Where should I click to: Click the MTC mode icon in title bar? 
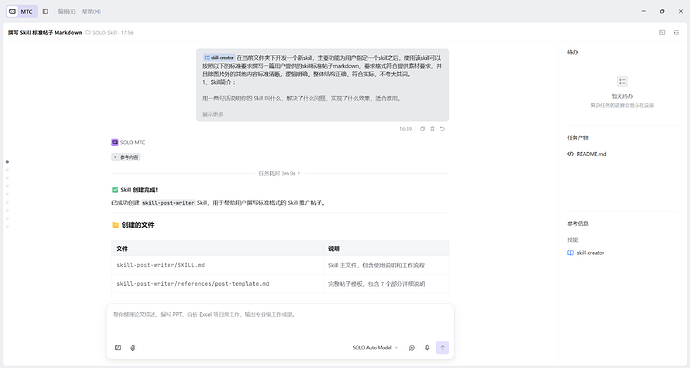12,11
